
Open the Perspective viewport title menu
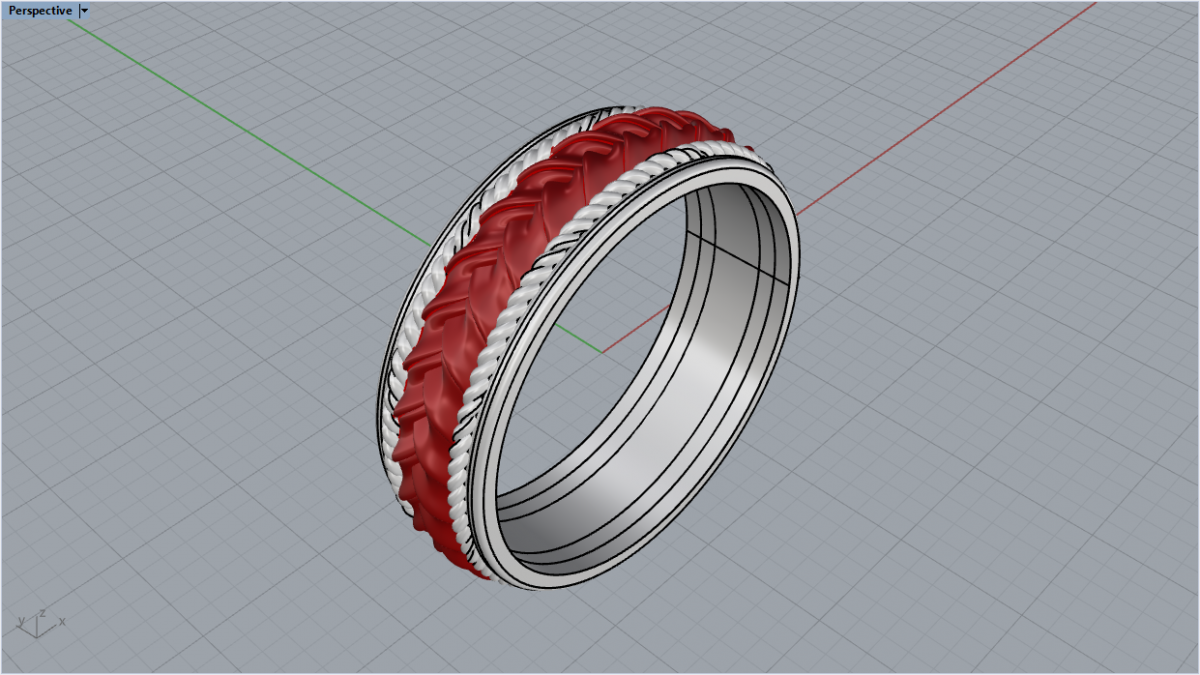point(40,11)
